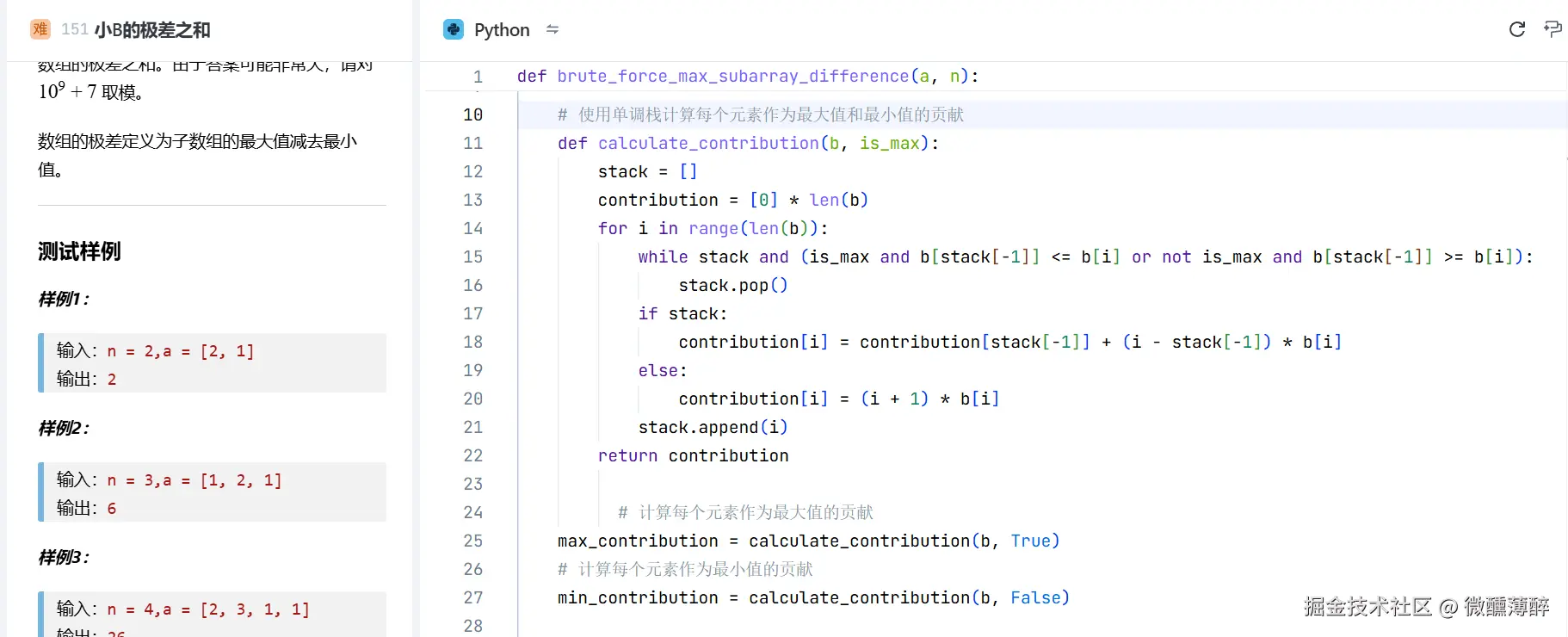This screenshot has height=637, width=1568.
Task: Click comment 计算每个元素作为最小值的贡献
Action: pos(685,569)
